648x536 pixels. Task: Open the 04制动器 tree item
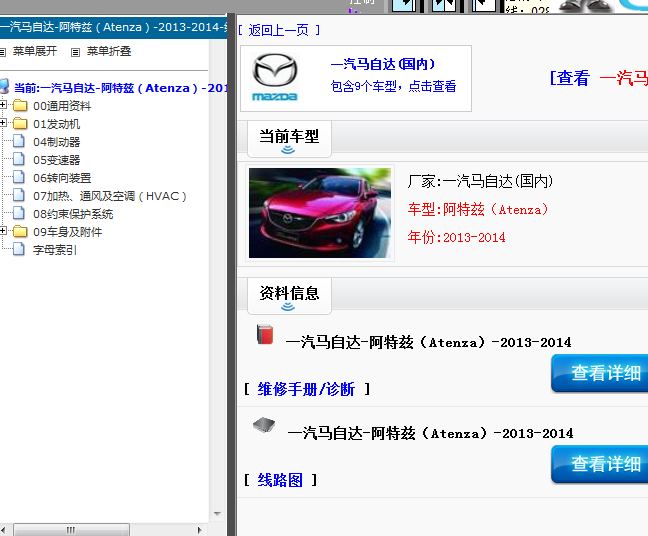57,142
